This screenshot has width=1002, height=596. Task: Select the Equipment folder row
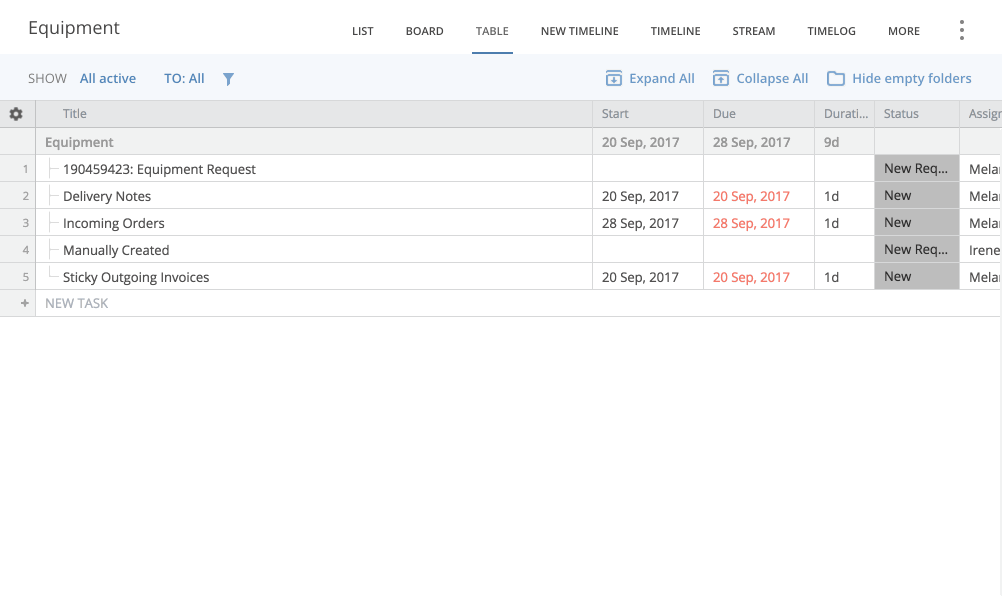80,142
